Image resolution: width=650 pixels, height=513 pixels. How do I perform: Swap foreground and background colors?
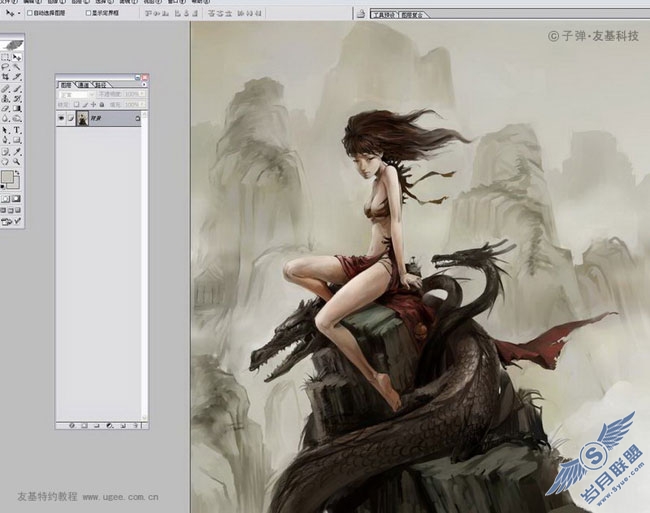pos(17,172)
